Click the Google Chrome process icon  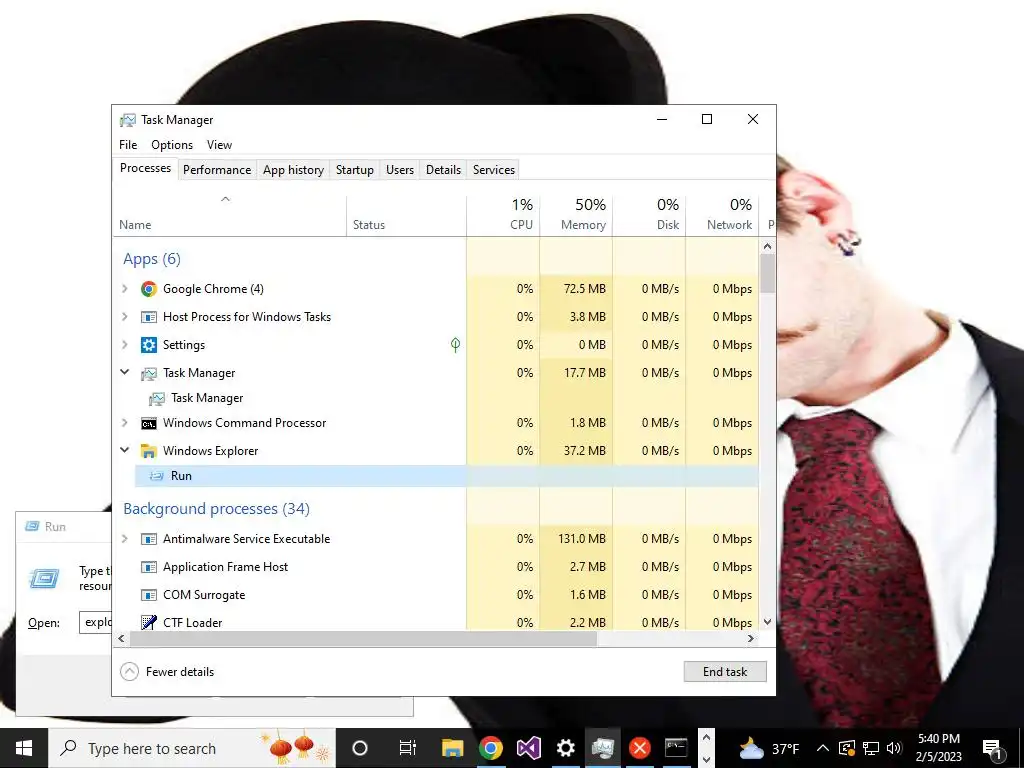(x=149, y=289)
